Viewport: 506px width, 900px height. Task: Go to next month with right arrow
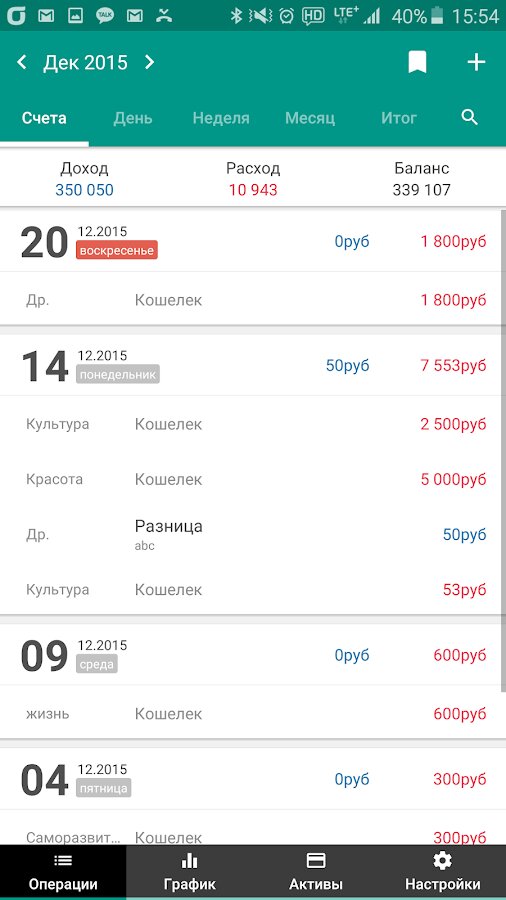pos(150,62)
